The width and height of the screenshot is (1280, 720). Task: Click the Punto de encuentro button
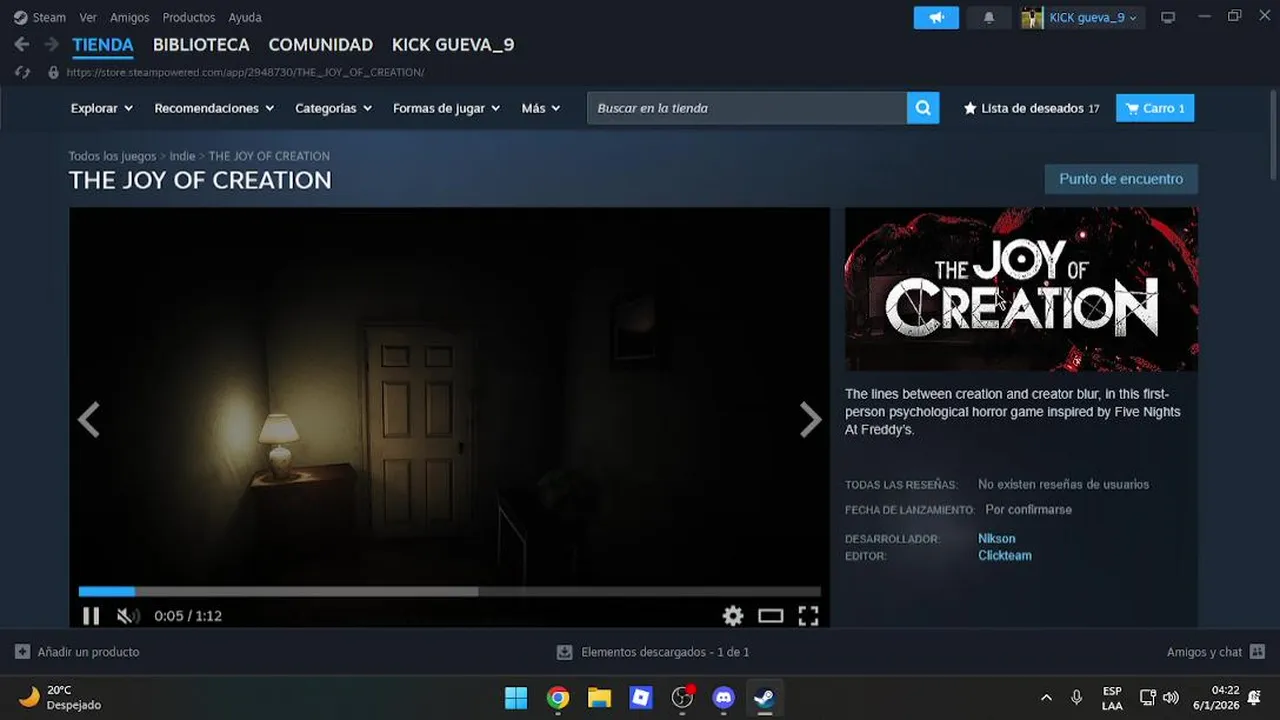(x=1121, y=179)
